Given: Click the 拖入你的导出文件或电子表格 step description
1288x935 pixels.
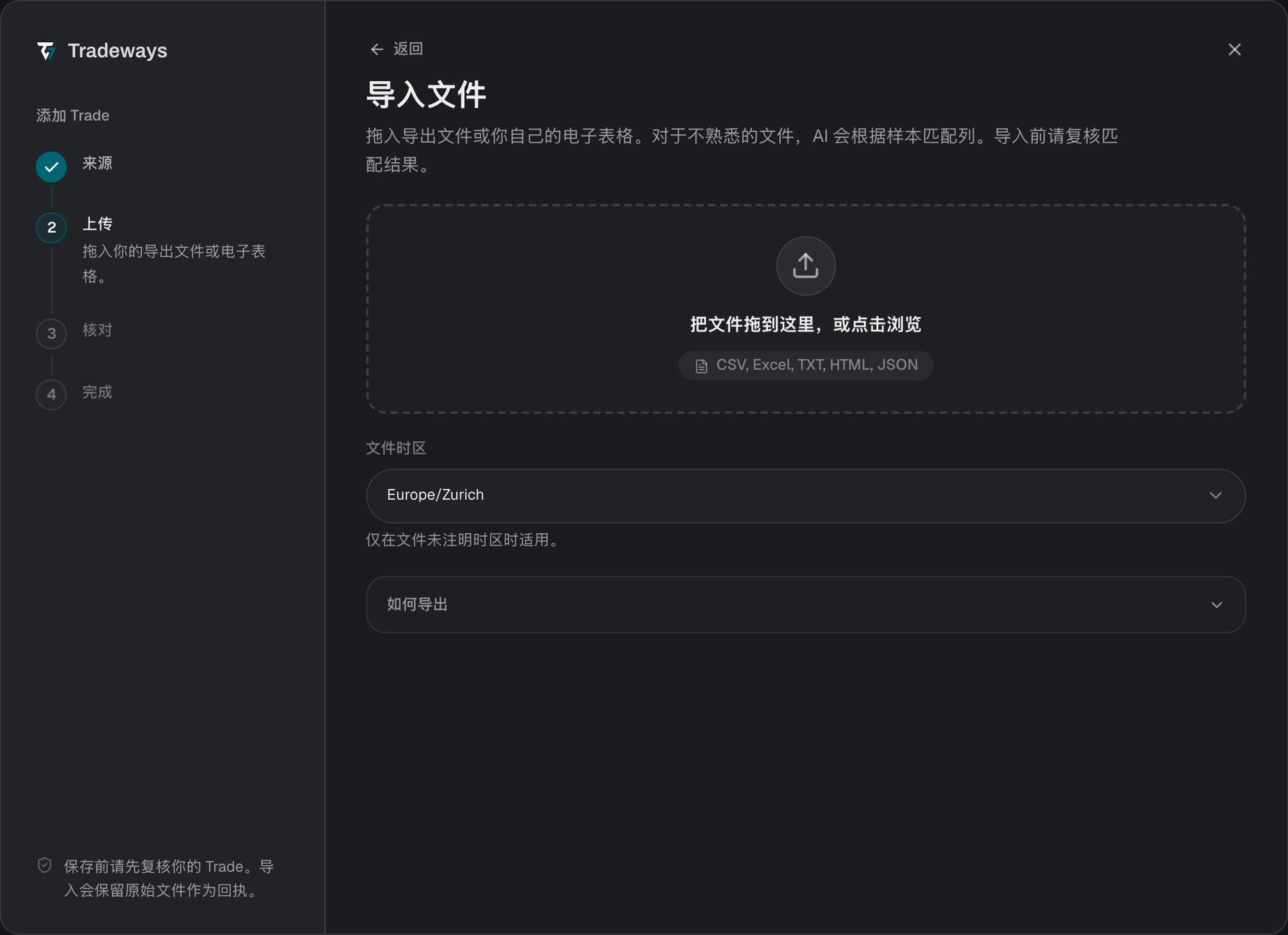Looking at the screenshot, I should (x=174, y=264).
